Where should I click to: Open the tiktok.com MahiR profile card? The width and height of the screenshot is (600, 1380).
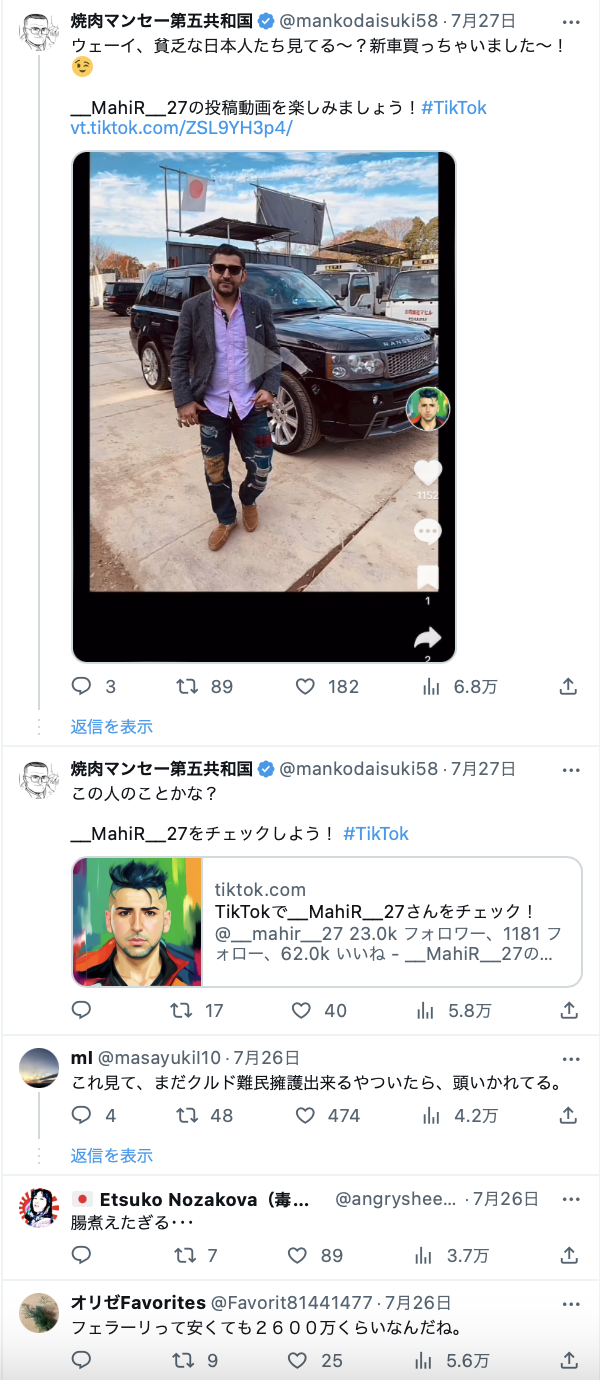pos(327,922)
